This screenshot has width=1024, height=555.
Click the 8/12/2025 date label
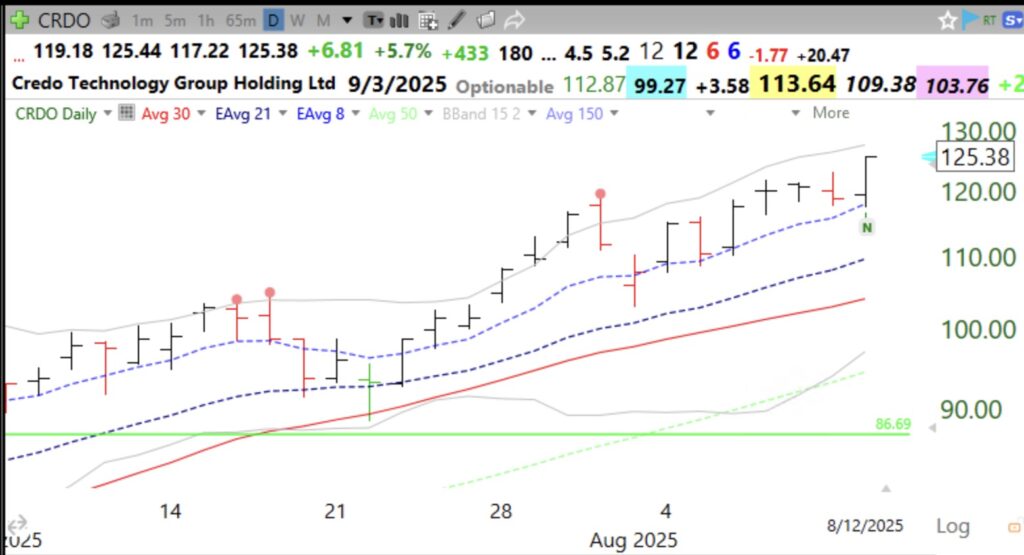[x=865, y=526]
